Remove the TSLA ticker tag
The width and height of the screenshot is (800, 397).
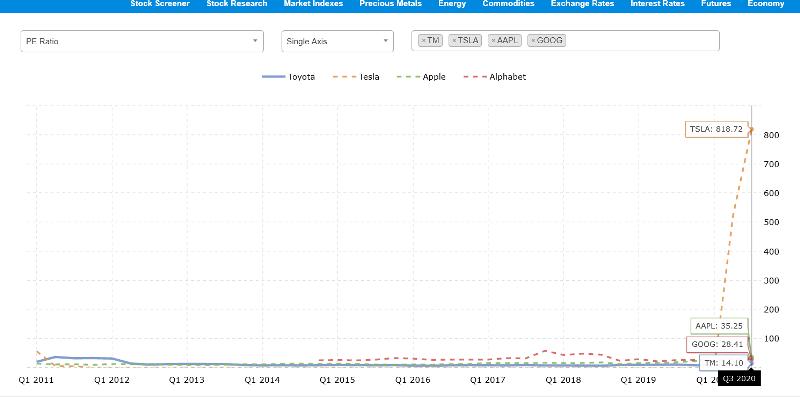pyautogui.click(x=454, y=40)
